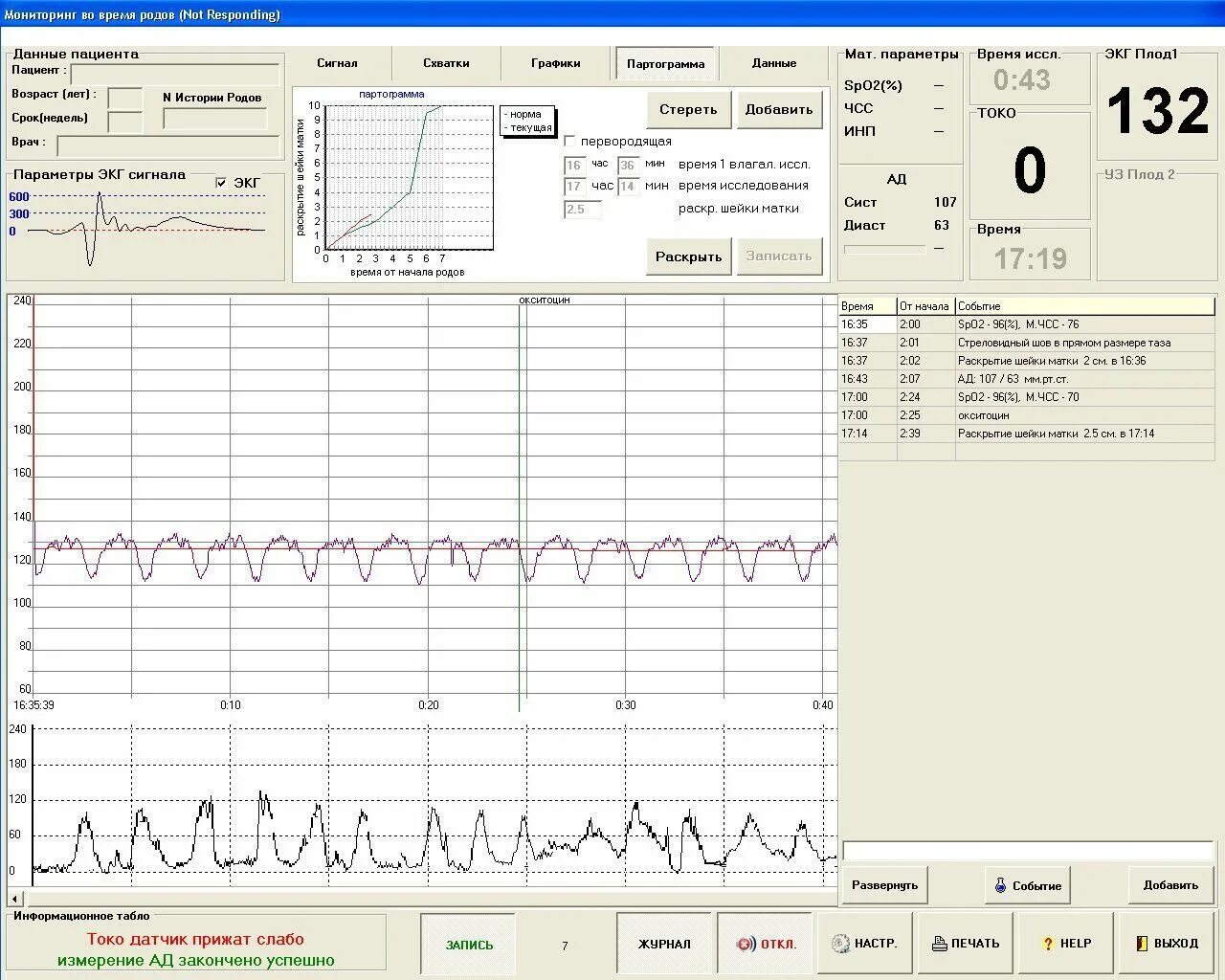Select the Партограмма tab
The height and width of the screenshot is (980, 1225).
pyautogui.click(x=665, y=64)
